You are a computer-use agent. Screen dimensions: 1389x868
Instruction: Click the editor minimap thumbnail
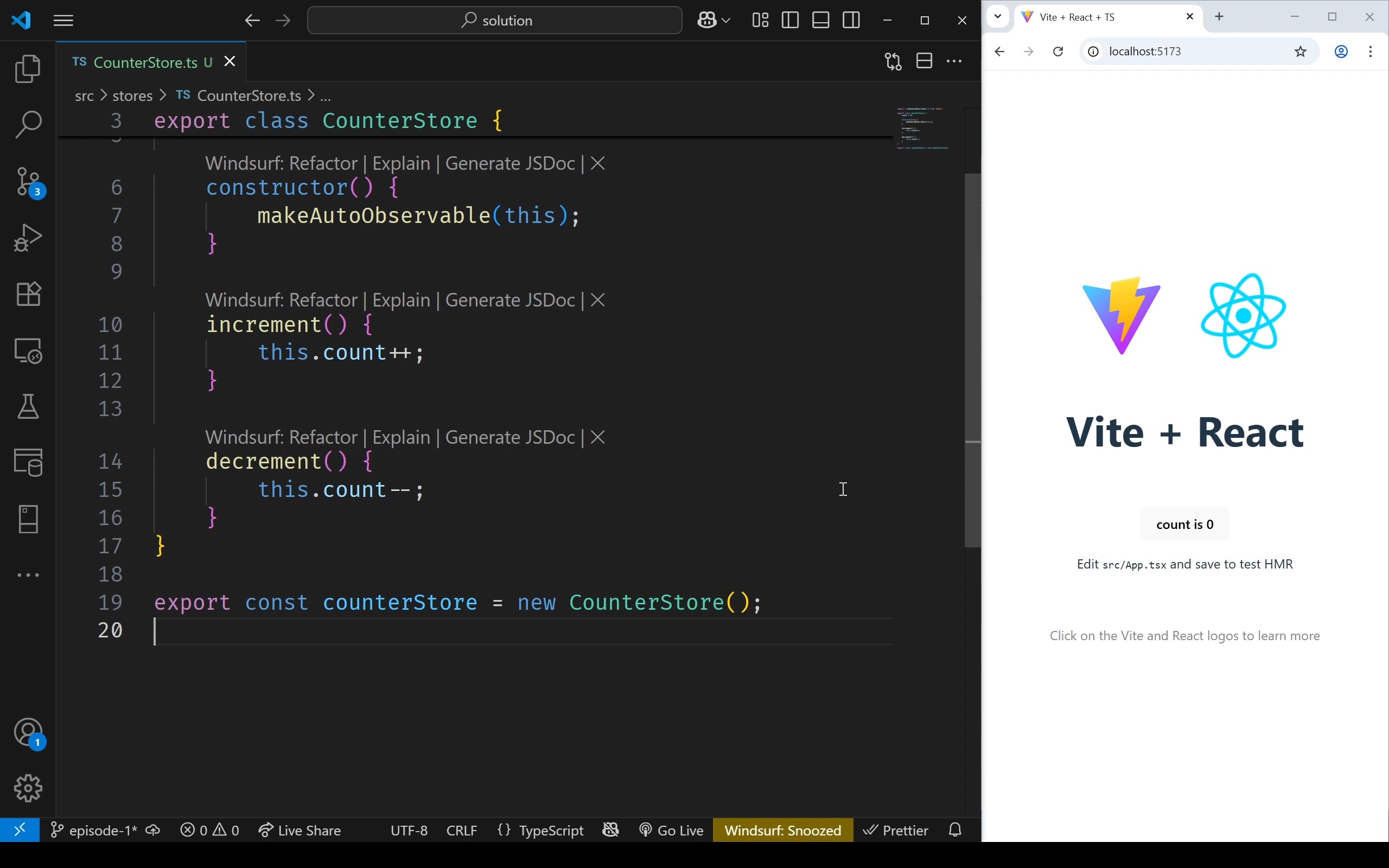click(x=922, y=129)
